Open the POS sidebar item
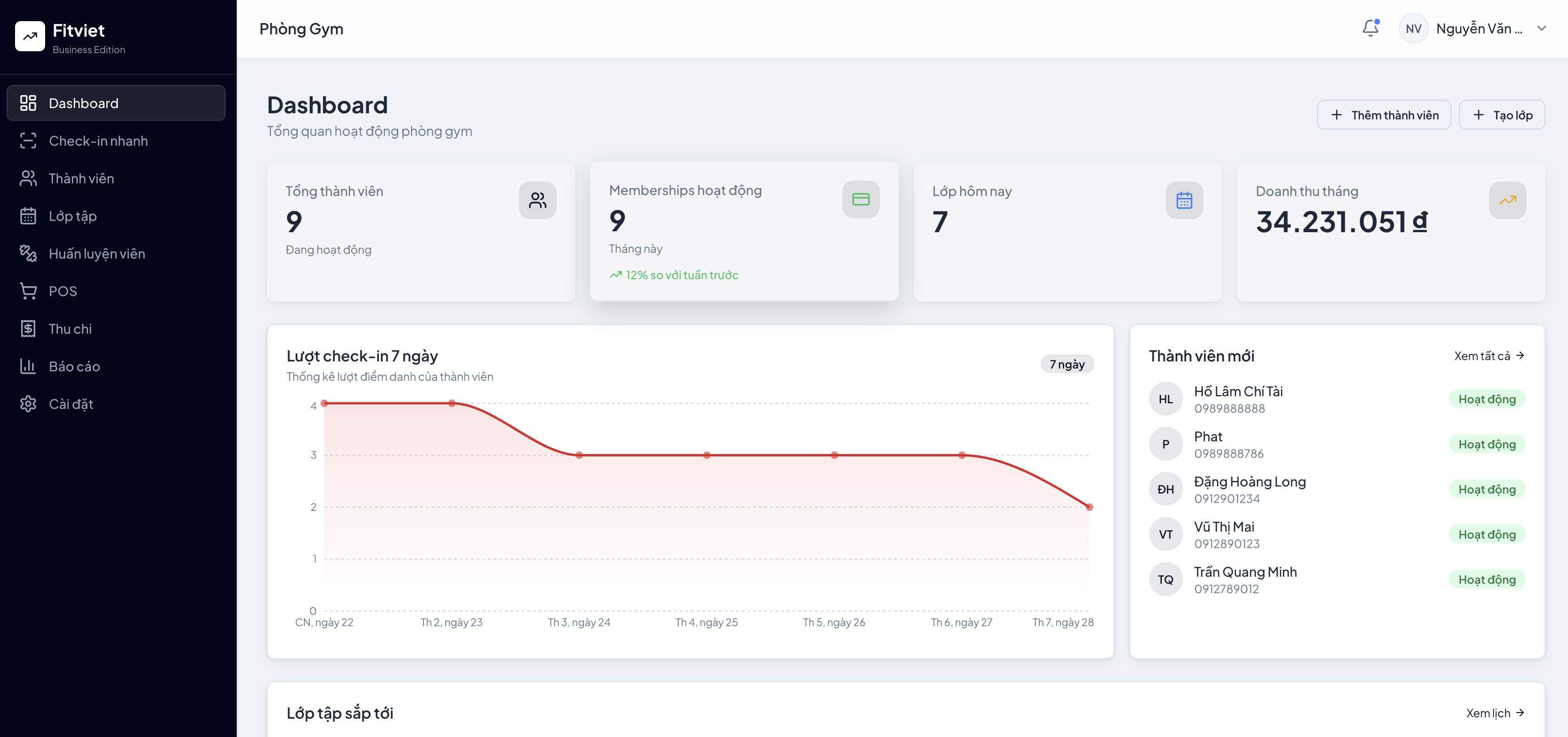Viewport: 1568px width, 737px height. (x=63, y=291)
